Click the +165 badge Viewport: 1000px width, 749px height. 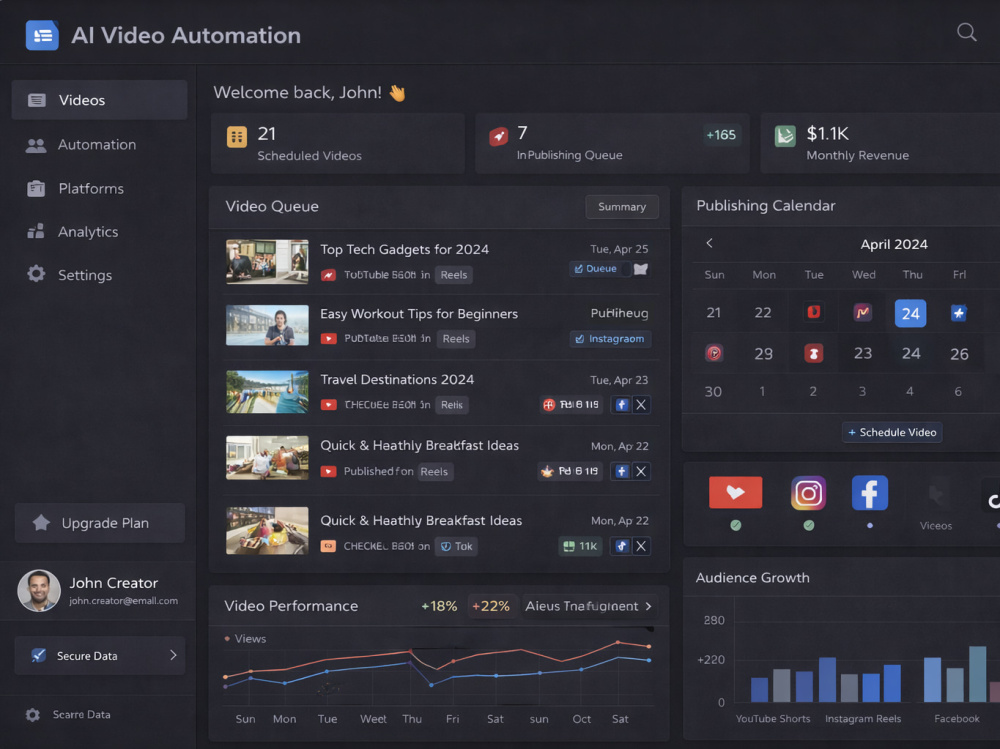(721, 135)
